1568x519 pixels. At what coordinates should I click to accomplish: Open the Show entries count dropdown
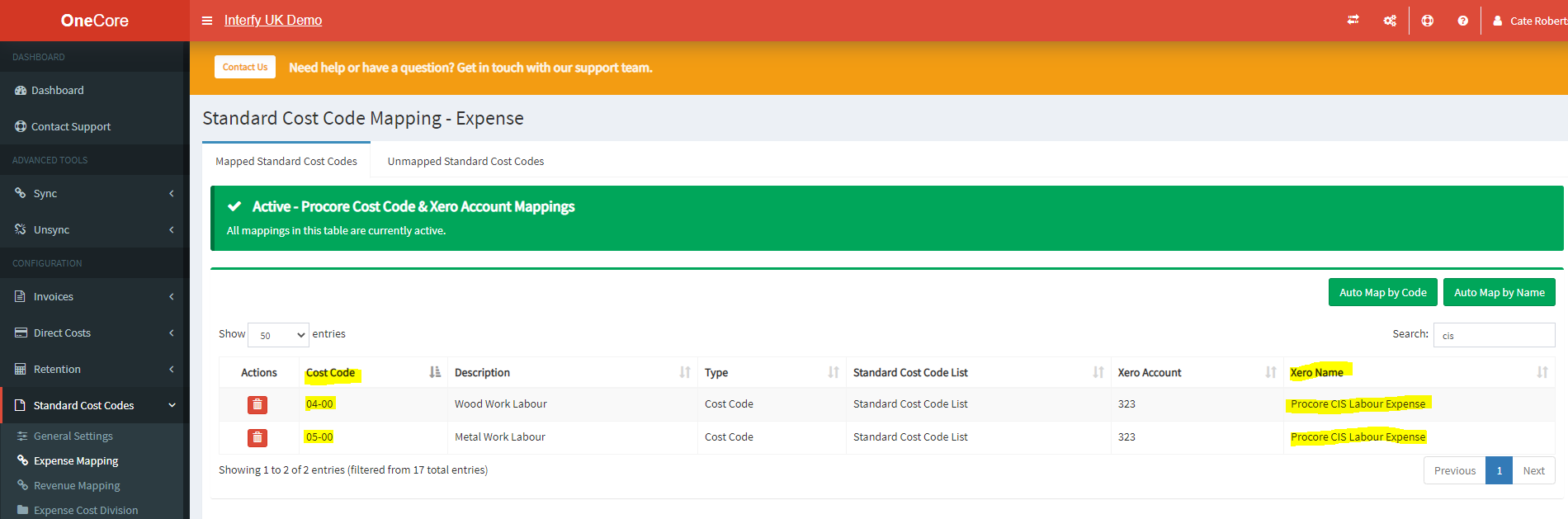(278, 335)
